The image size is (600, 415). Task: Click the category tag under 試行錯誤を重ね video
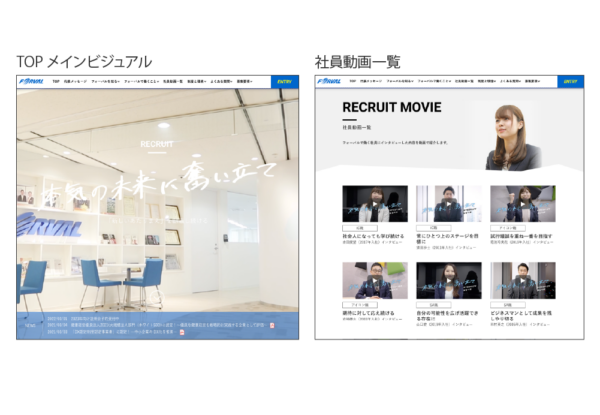tap(508, 228)
